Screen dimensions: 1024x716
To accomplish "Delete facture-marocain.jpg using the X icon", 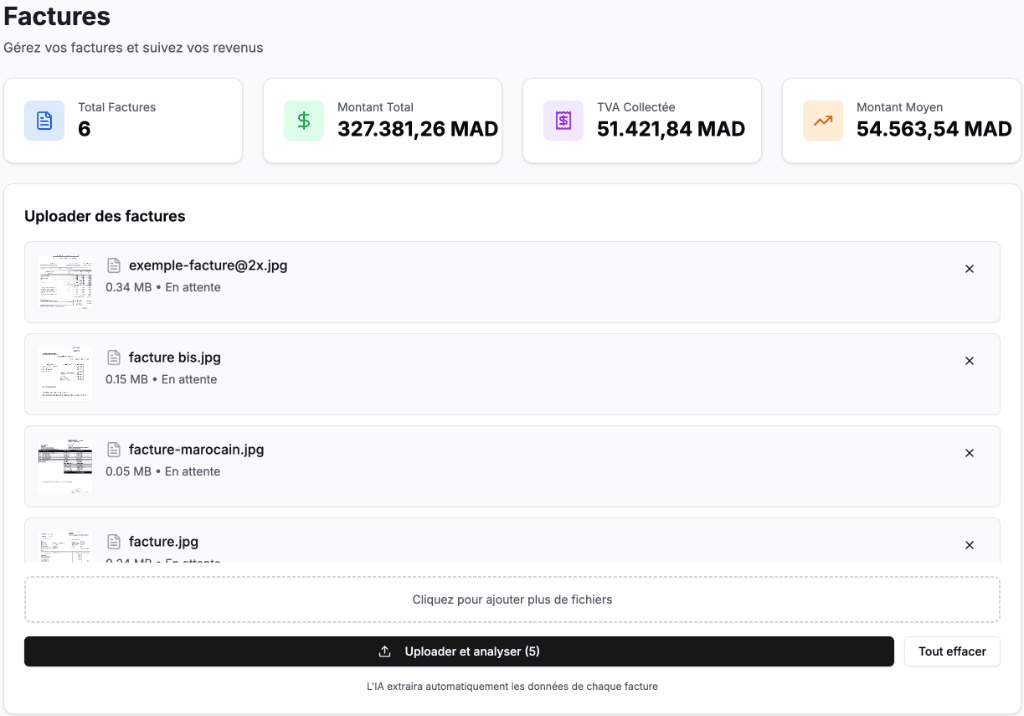I will (x=969, y=453).
